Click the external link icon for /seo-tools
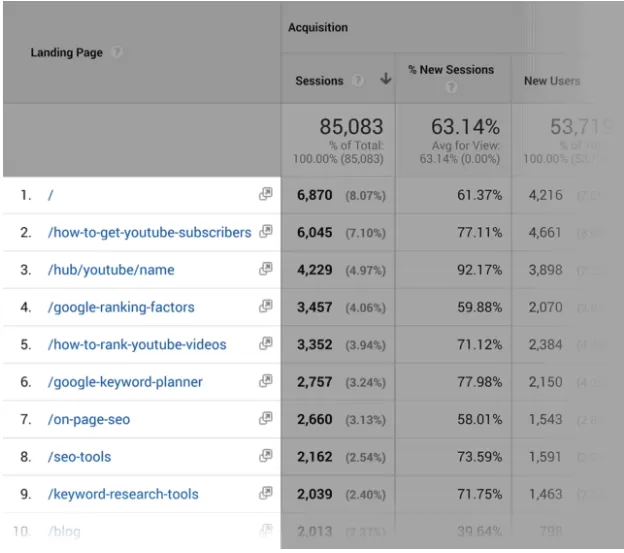 coord(265,456)
